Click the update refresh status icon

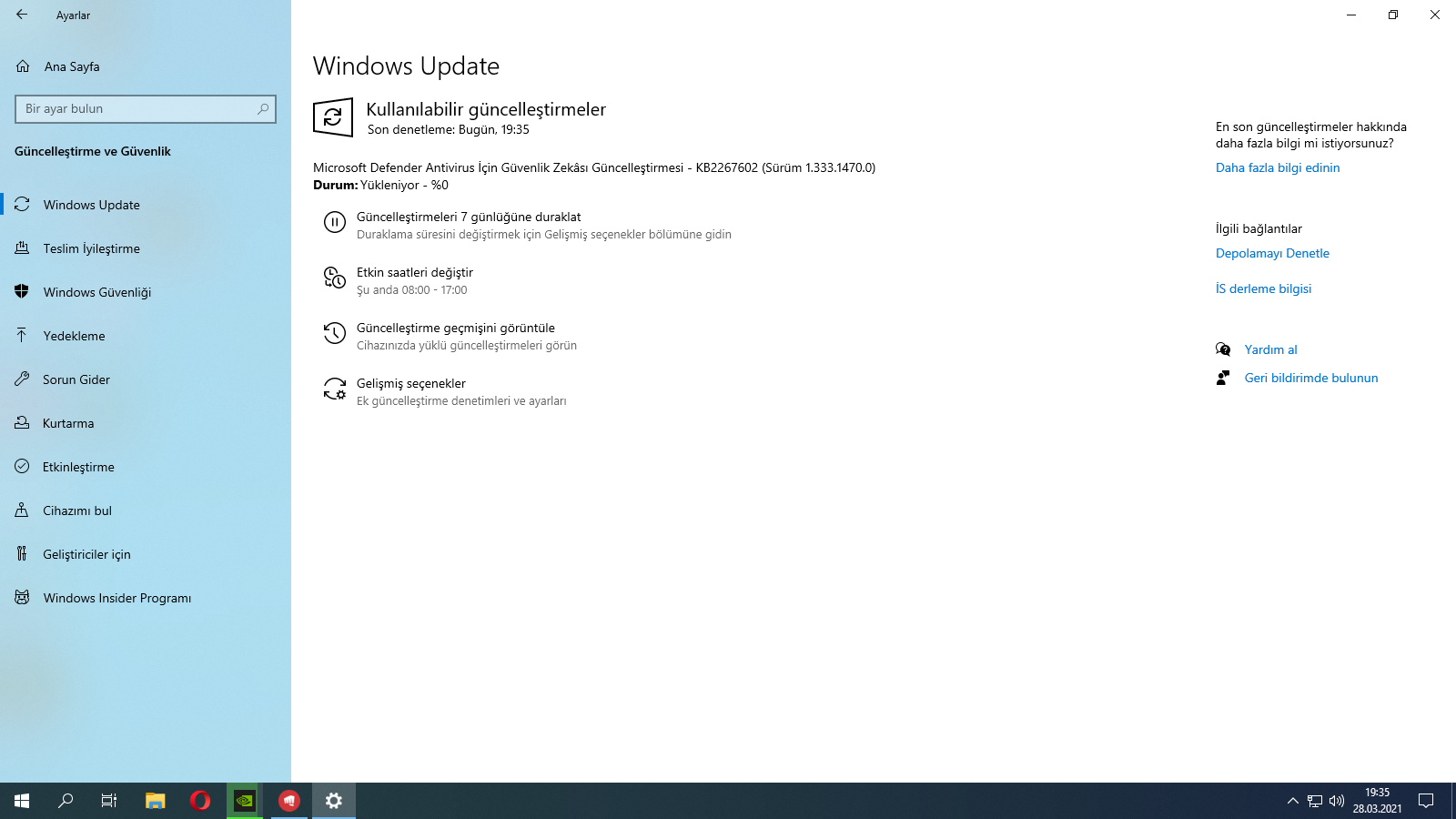(x=333, y=117)
